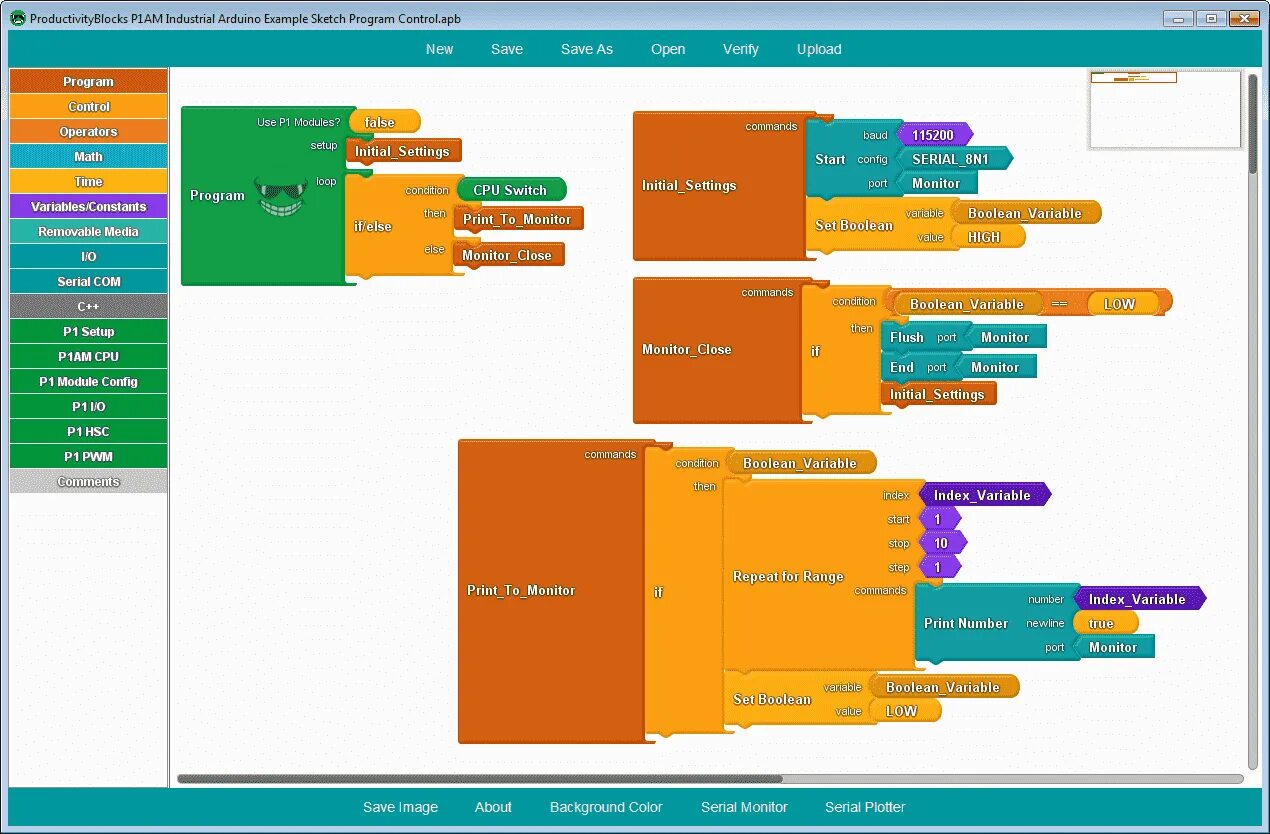This screenshot has height=834, width=1270.
Task: Open Serial Plotter from bottom bar
Action: click(865, 807)
